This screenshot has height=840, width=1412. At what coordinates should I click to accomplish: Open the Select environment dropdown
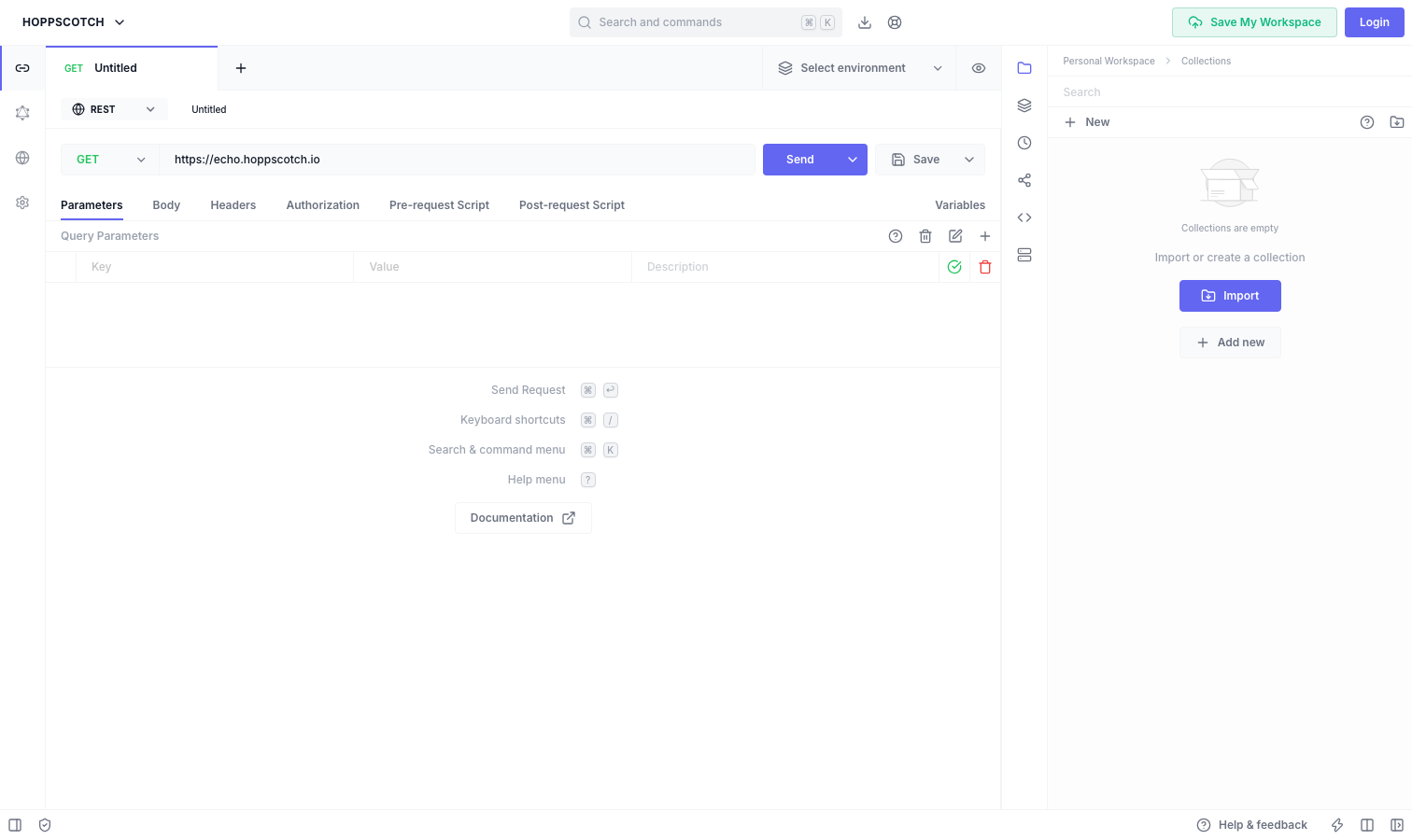coord(859,68)
